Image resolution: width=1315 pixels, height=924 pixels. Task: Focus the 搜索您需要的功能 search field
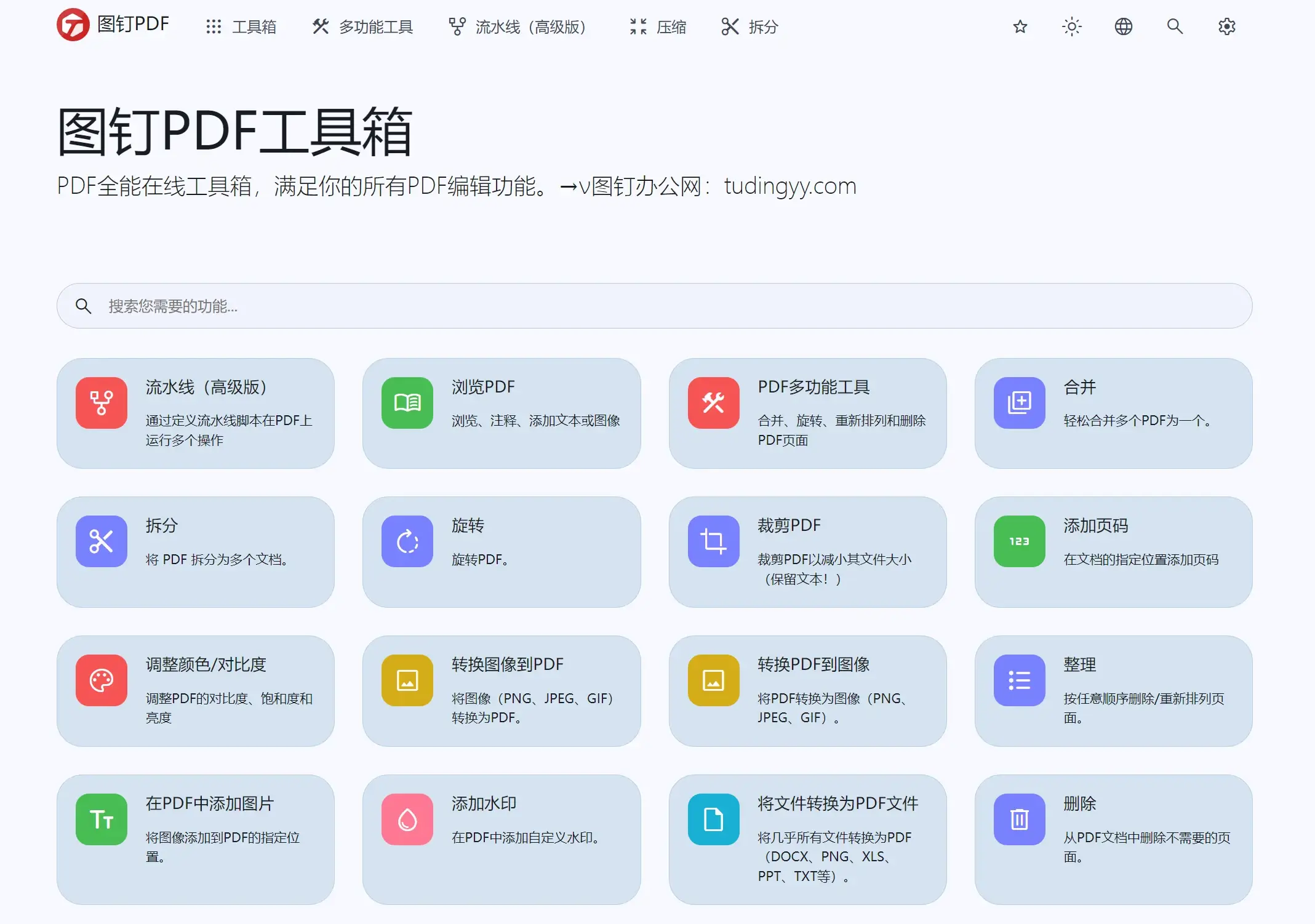coord(654,306)
